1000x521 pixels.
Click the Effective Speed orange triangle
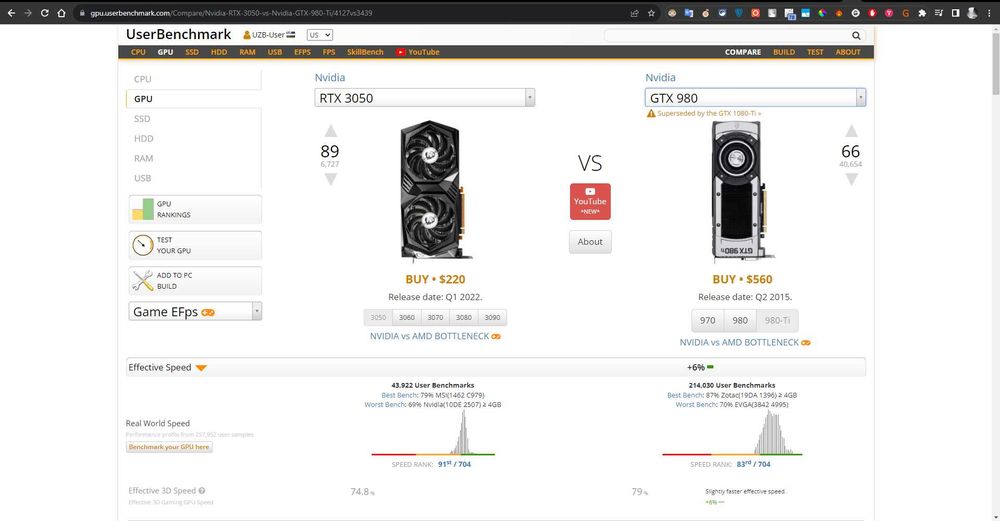click(x=201, y=368)
